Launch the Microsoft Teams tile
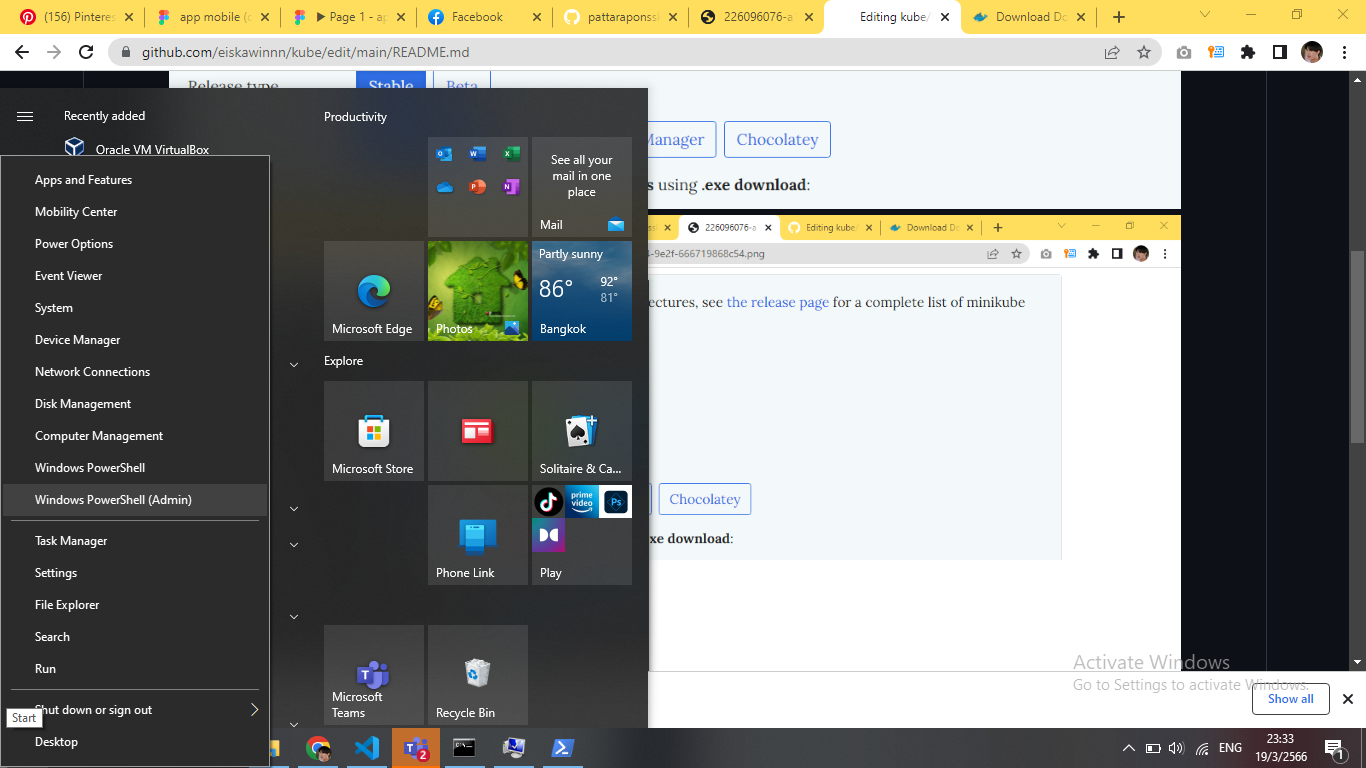This screenshot has width=1366, height=768. pyautogui.click(x=374, y=675)
